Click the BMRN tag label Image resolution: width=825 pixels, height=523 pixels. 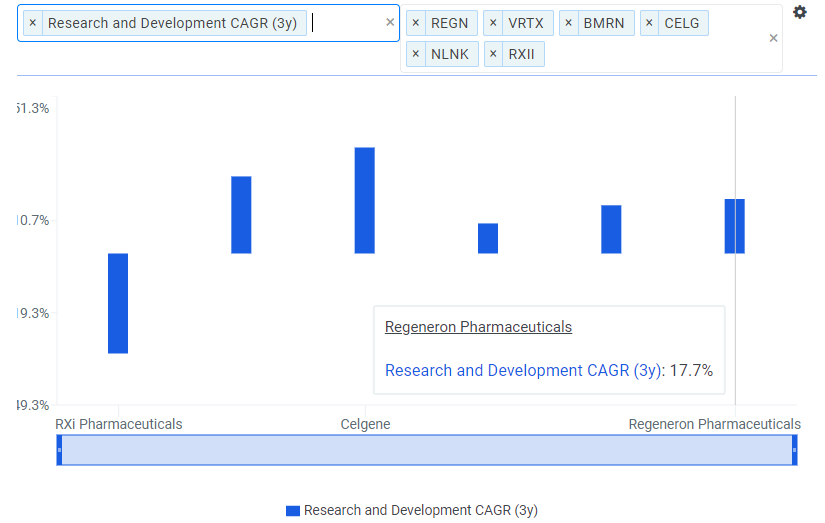pyautogui.click(x=604, y=23)
